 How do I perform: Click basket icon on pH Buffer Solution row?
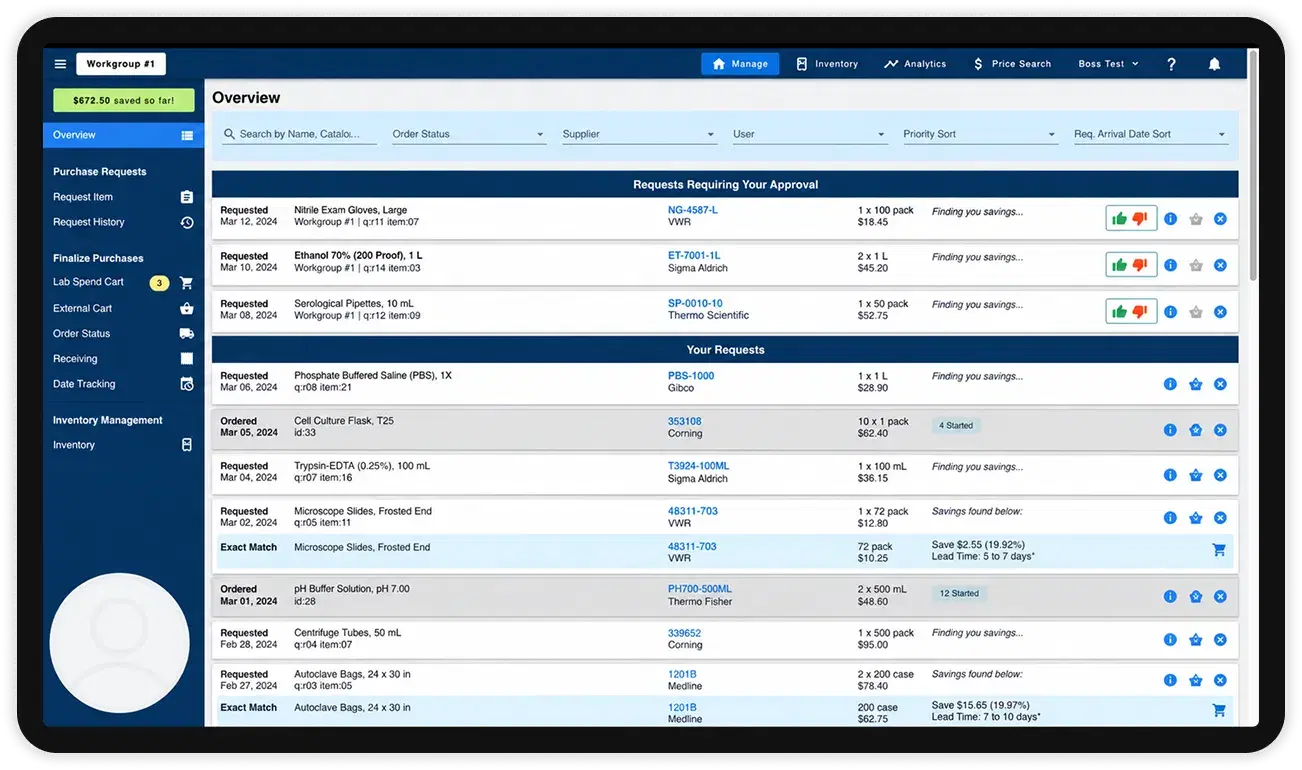pos(1195,596)
